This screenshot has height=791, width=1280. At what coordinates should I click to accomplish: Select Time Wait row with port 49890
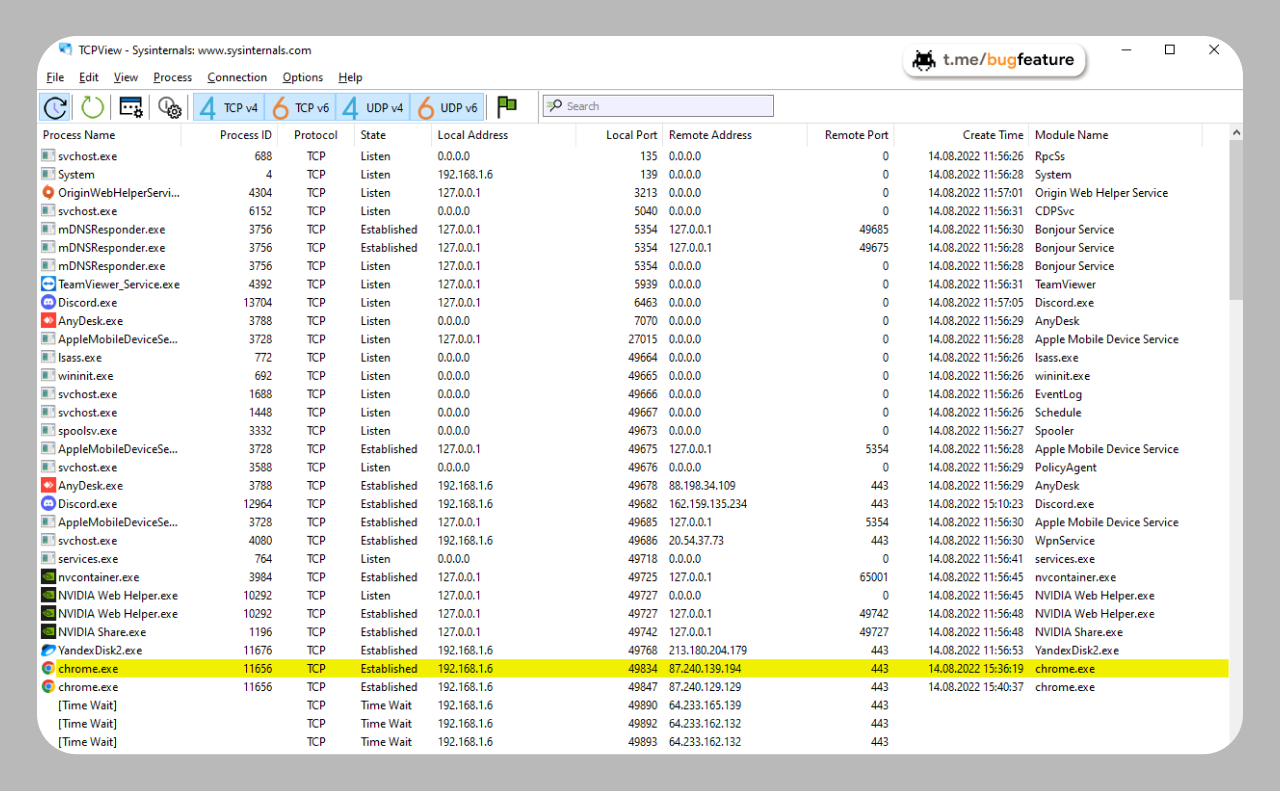point(634,705)
